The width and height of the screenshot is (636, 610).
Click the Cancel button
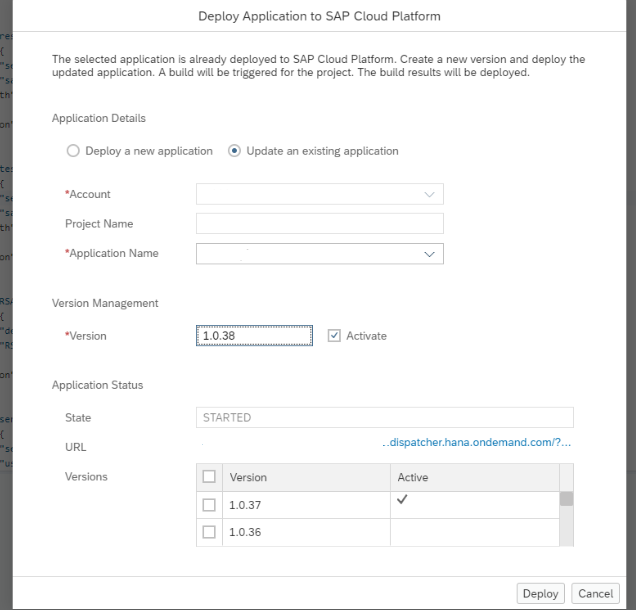(595, 593)
